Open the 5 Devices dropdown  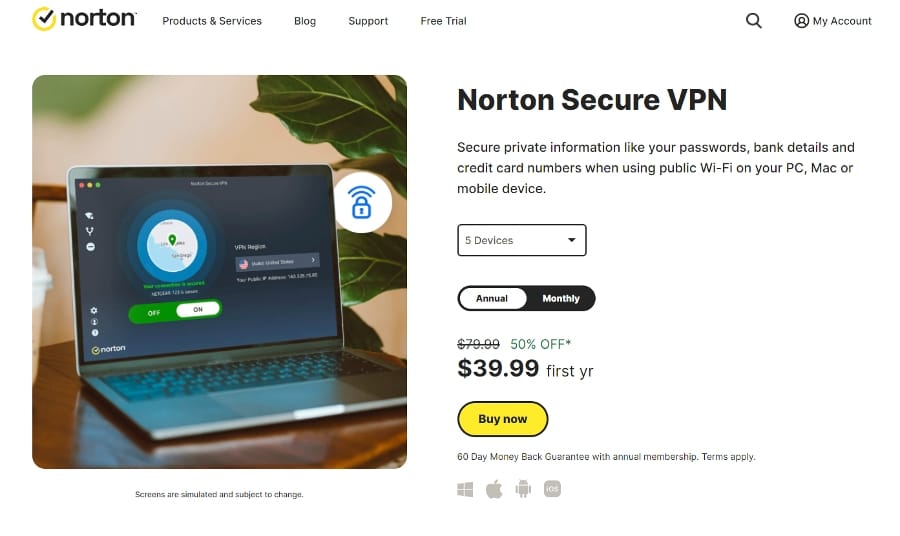[521, 240]
